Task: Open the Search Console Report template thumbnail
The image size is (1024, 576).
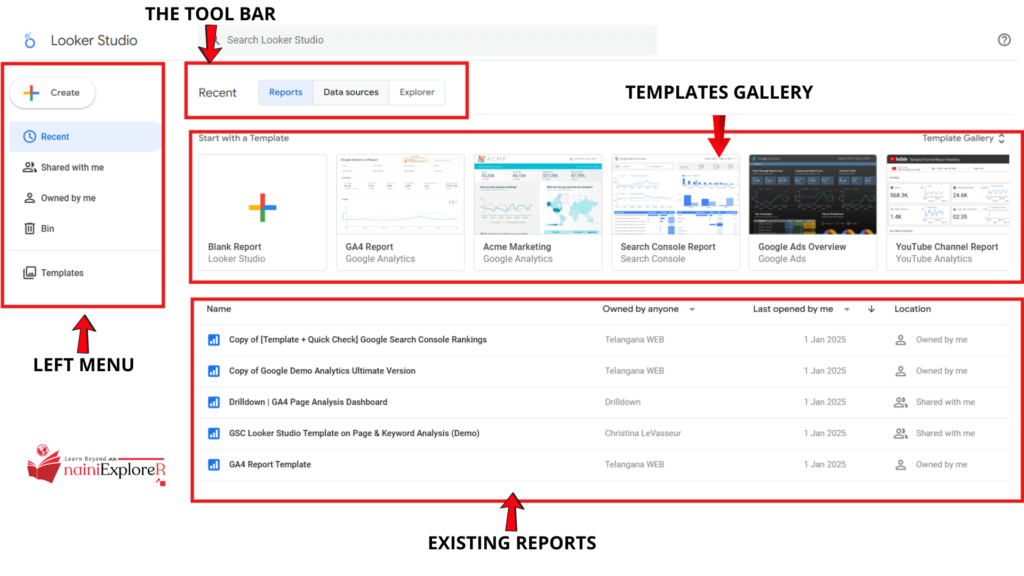Action: click(676, 195)
